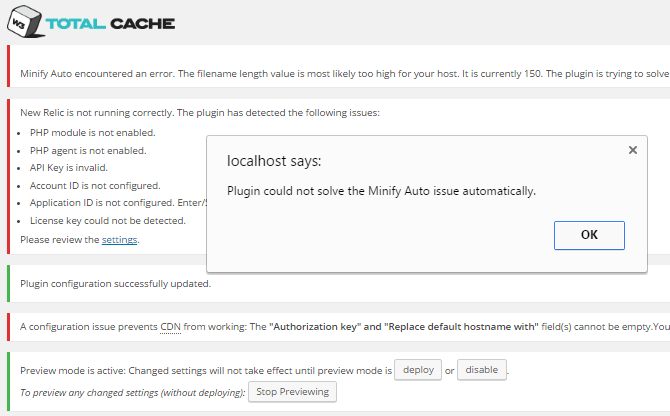Click the 'localhost says:' dialog heading
Viewport: 670px width, 416px height.
274,161
